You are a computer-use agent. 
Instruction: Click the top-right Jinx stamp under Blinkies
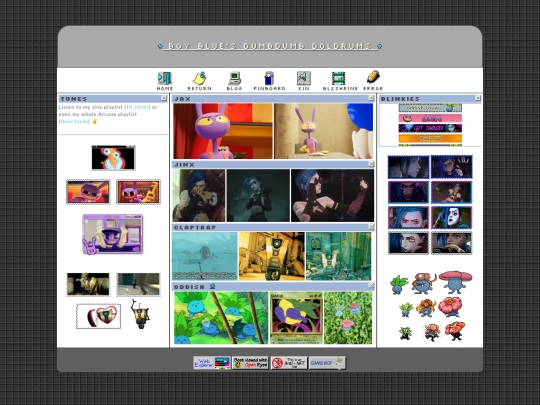[x=452, y=167]
